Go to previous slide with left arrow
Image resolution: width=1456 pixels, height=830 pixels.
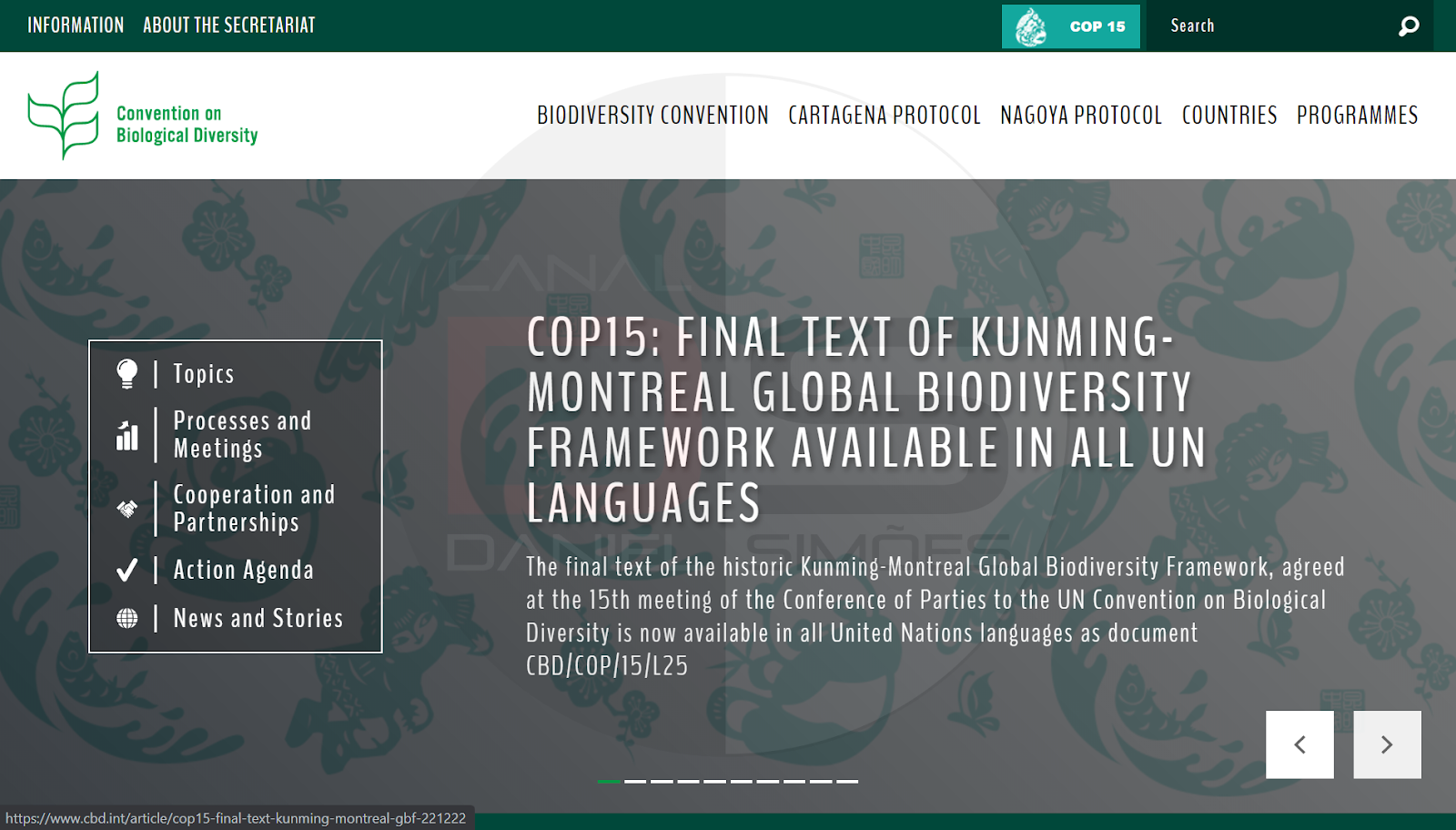[1299, 744]
